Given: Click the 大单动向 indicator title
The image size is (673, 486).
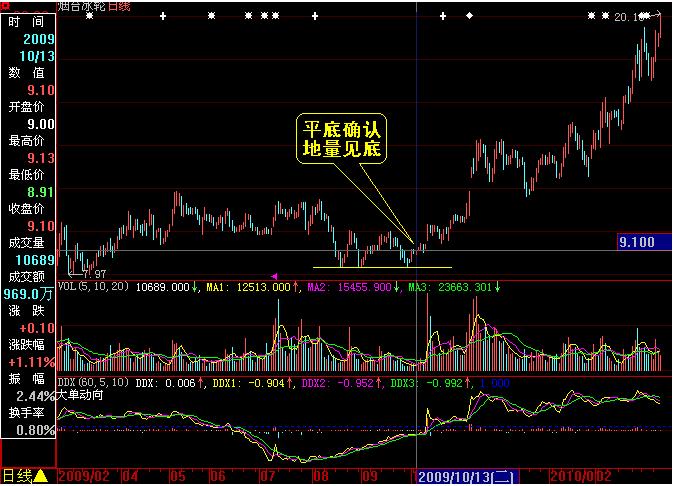Looking at the screenshot, I should [x=79, y=395].
